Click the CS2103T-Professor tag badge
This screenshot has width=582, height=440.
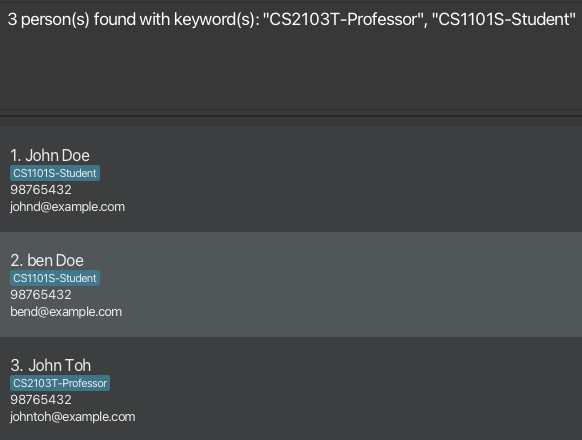coord(60,383)
